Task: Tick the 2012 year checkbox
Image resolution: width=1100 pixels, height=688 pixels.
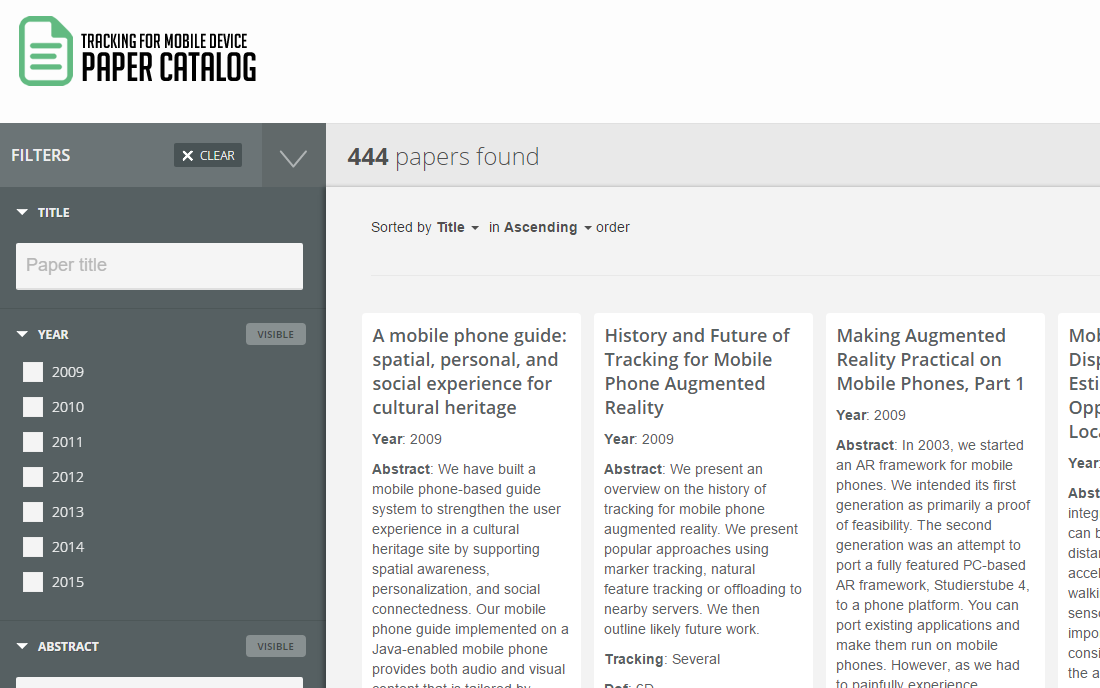Action: pos(33,477)
